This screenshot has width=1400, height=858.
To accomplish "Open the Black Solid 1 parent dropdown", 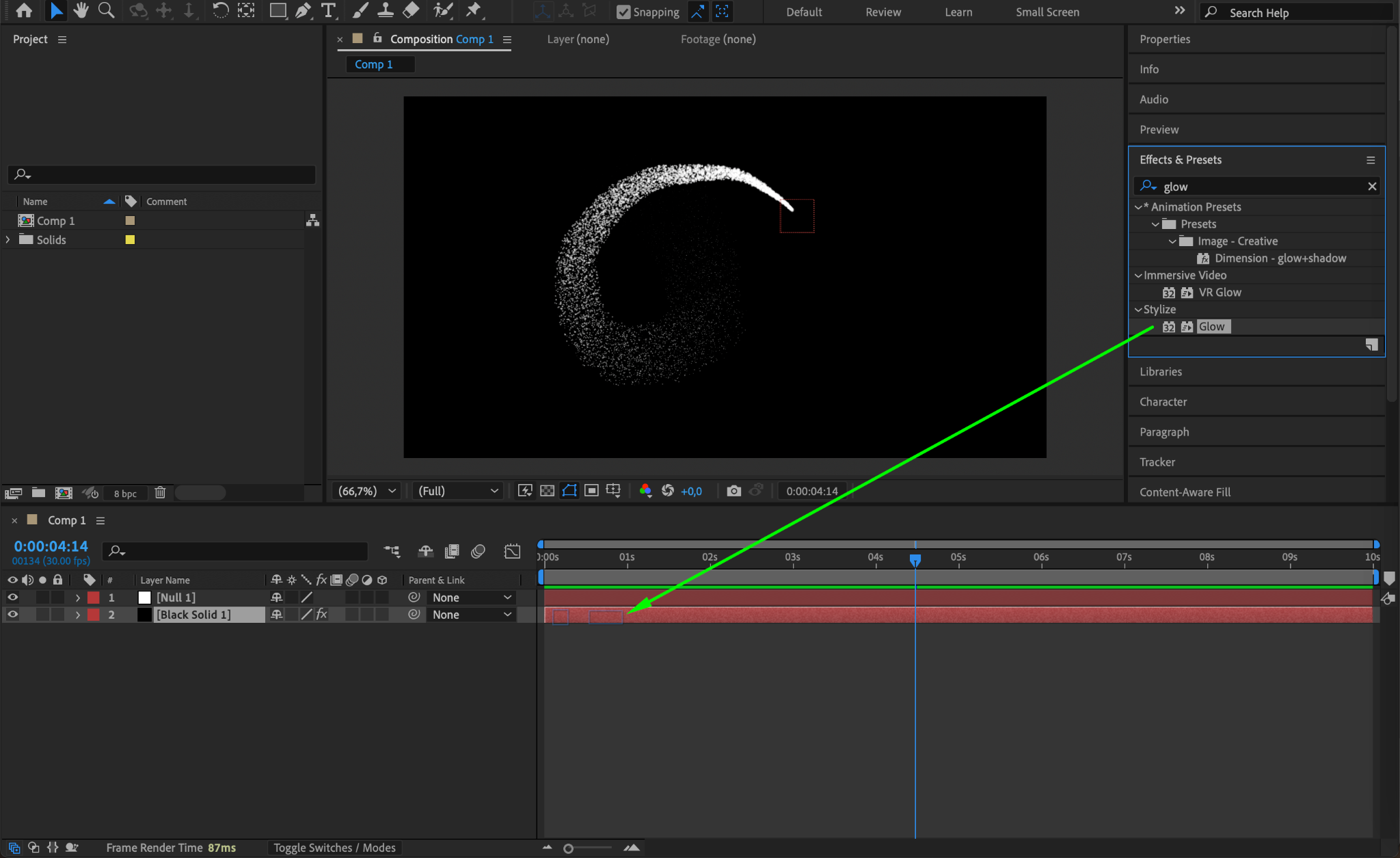I will click(472, 615).
